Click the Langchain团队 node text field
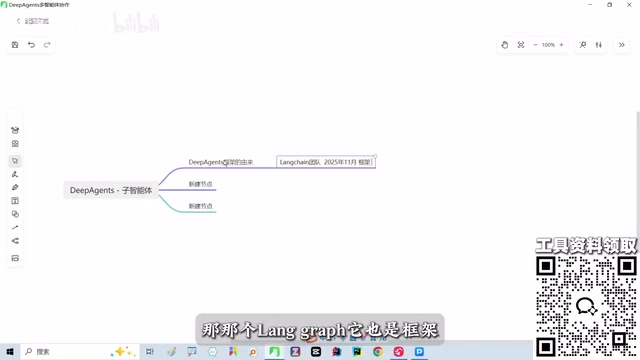 [x=326, y=162]
